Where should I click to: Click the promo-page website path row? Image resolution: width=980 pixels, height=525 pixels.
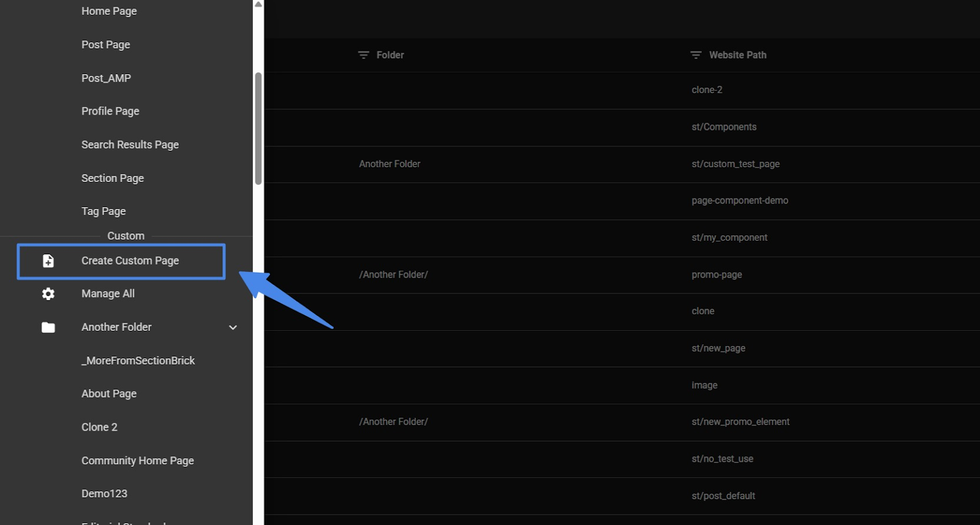(716, 275)
